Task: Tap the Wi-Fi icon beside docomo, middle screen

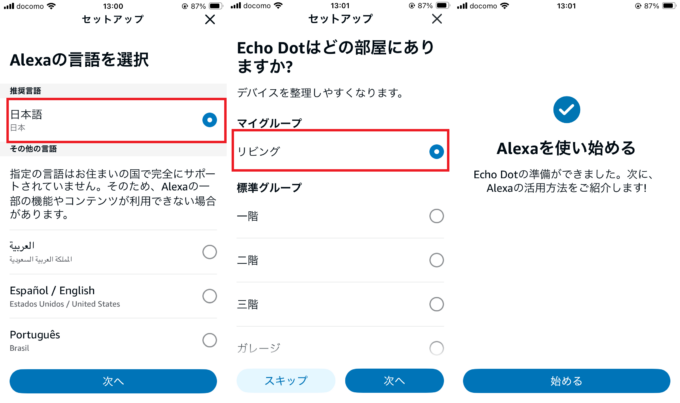Action: pos(278,6)
